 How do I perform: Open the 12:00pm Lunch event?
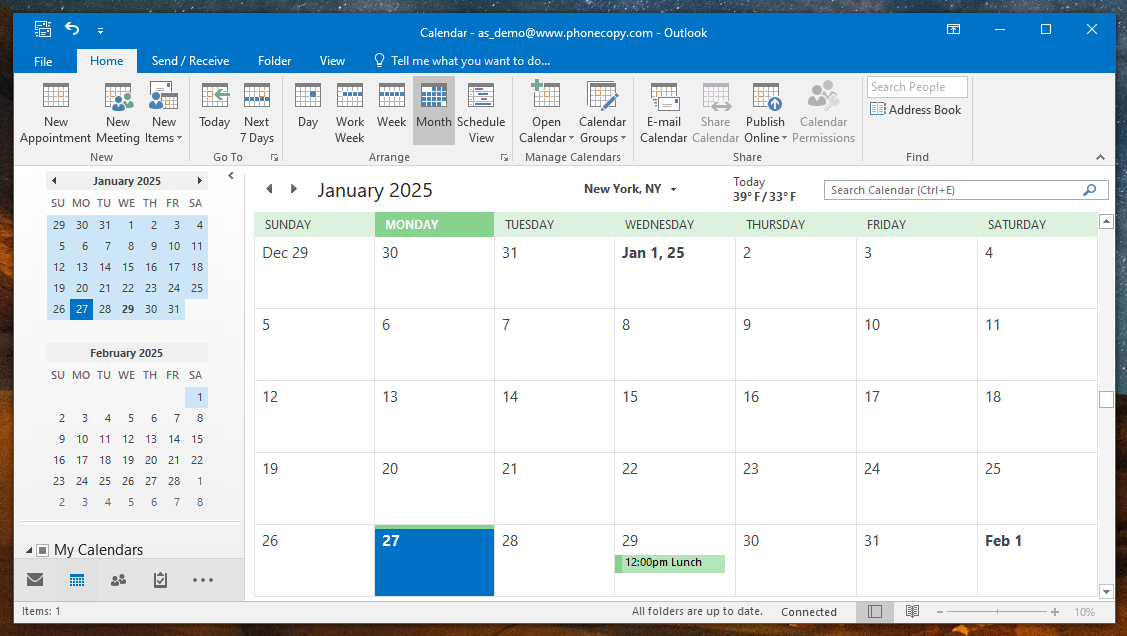[670, 563]
